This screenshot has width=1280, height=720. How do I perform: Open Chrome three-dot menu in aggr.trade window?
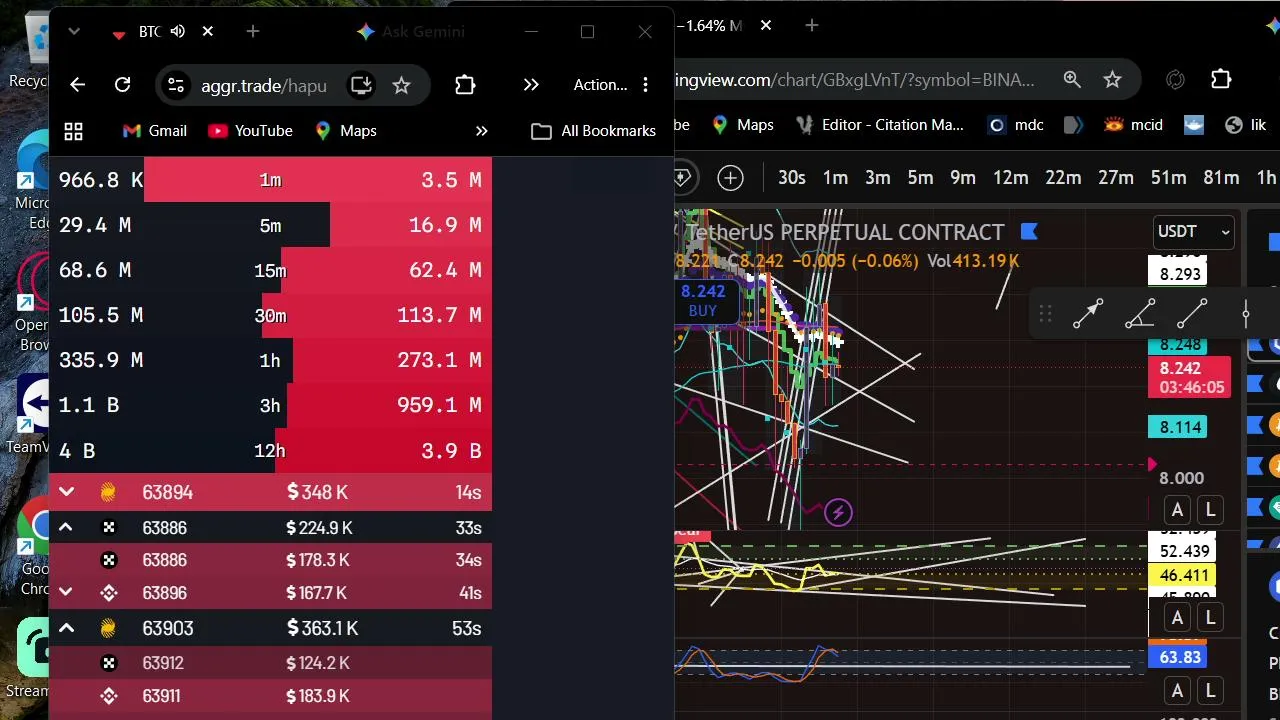(x=646, y=85)
